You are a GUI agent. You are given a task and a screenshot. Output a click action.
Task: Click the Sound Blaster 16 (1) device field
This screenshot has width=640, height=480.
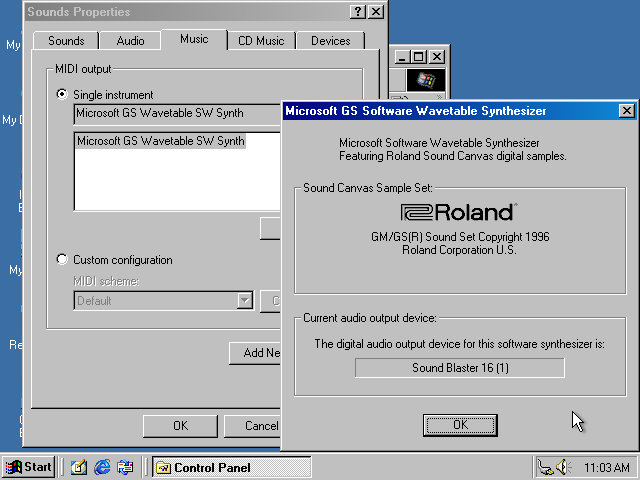(460, 368)
